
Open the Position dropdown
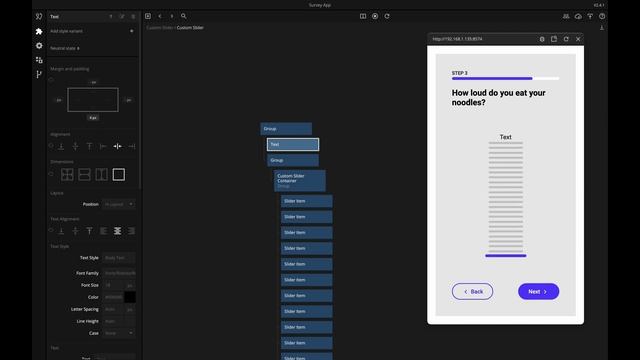point(119,204)
